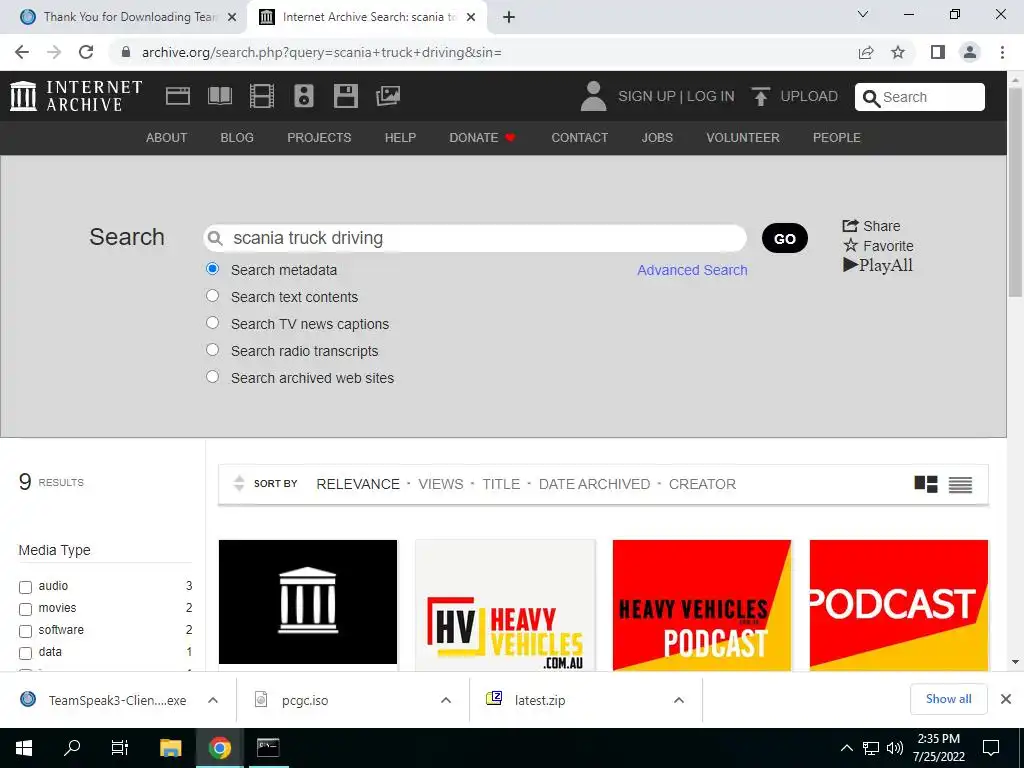Click the user avatar icon

tap(593, 96)
